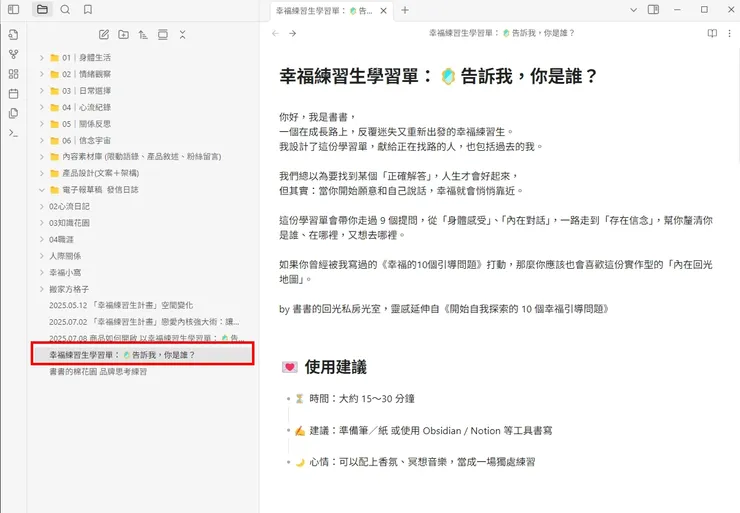Viewport: 740px width, 513px height.
Task: Select the 06｜信念宇宙 folder
Action: point(143,140)
